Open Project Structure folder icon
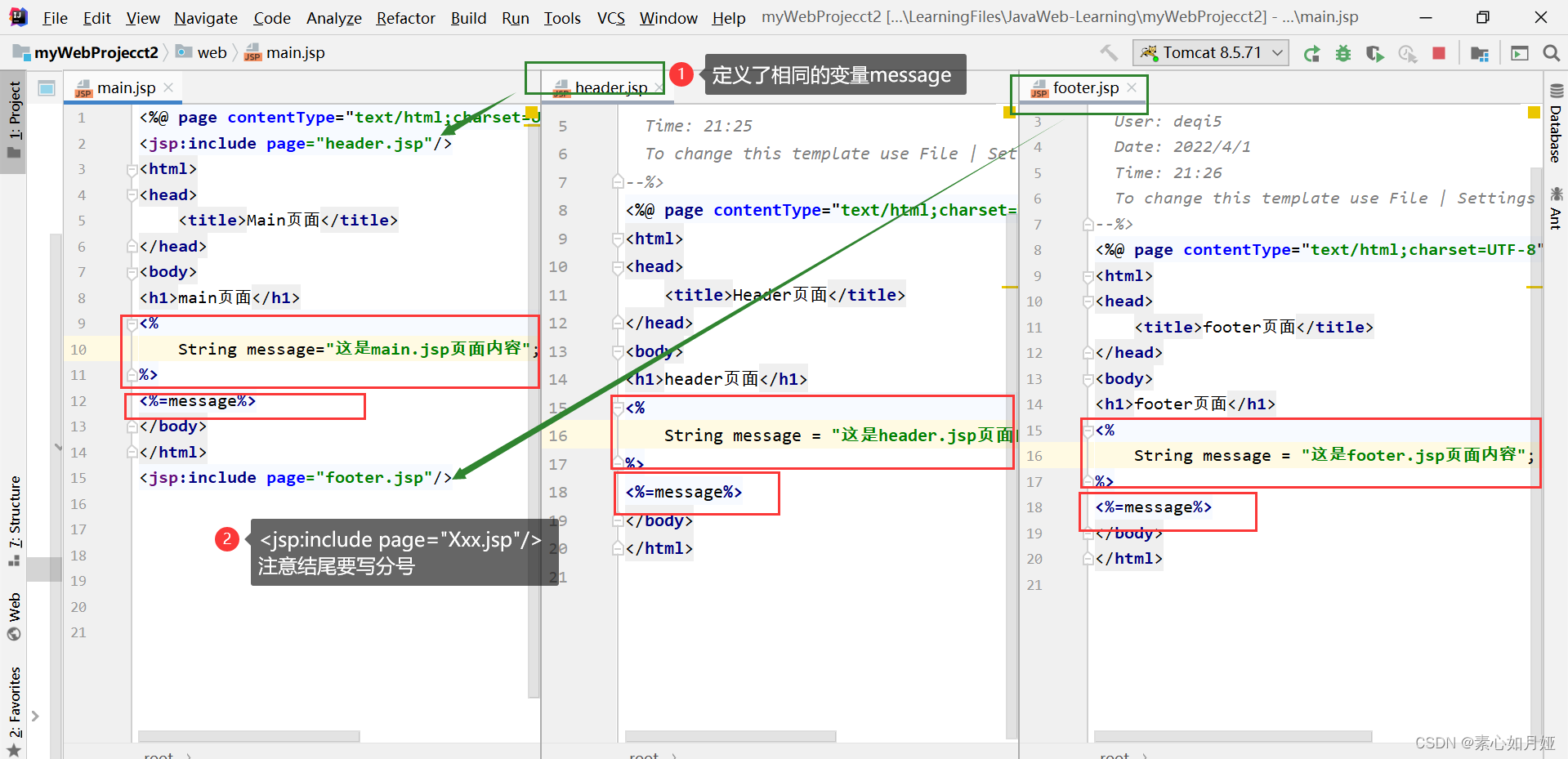Screen dimensions: 1568x759 click(x=1480, y=54)
